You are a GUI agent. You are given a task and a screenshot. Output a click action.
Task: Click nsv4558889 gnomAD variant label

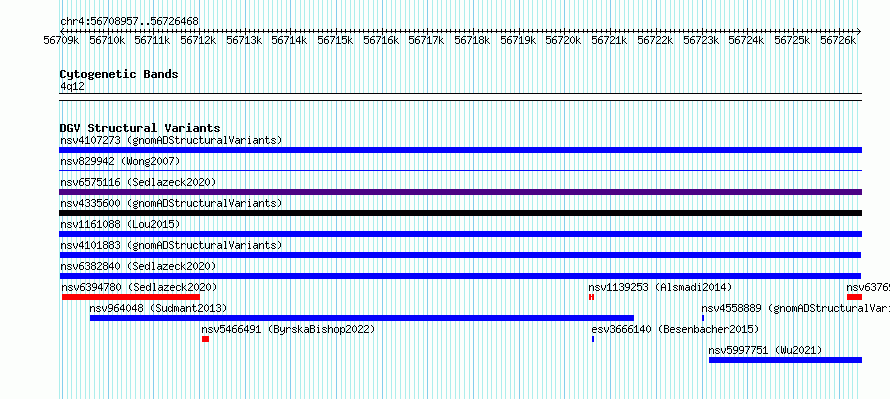796,308
